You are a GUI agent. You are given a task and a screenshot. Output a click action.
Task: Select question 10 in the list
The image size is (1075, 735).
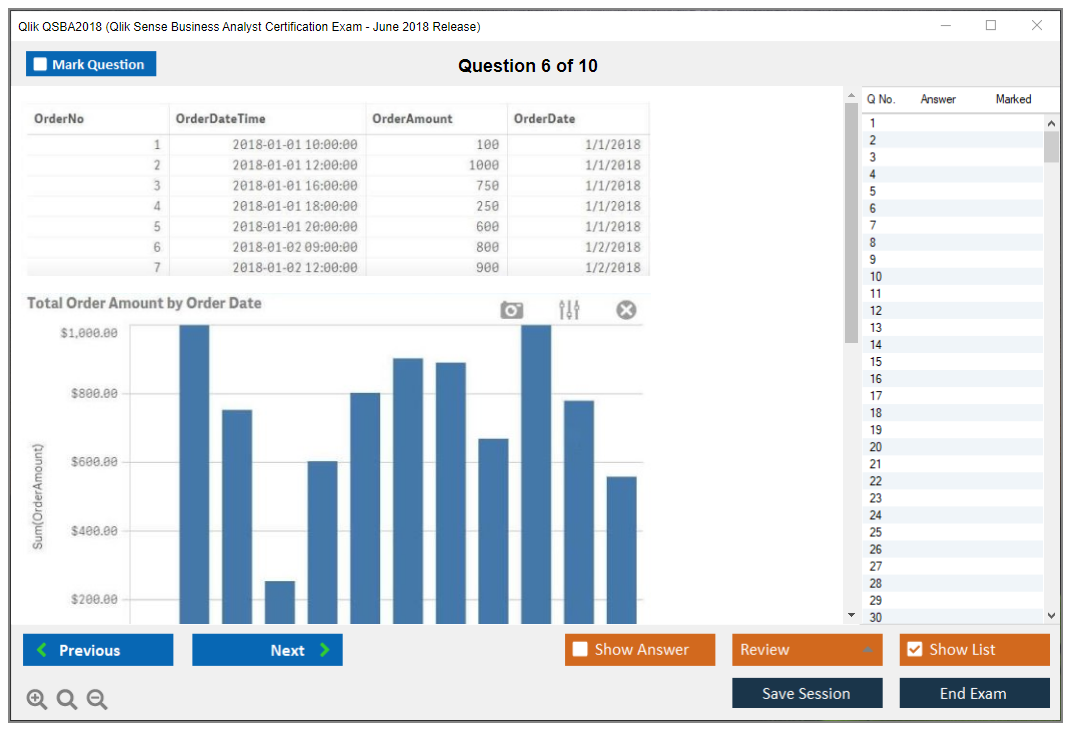click(x=876, y=276)
